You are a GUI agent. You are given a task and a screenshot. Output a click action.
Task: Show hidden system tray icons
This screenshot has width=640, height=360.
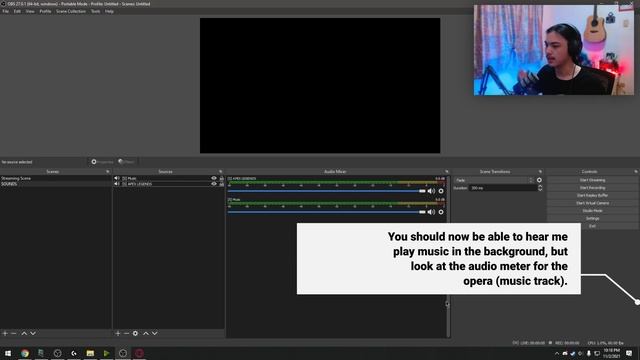coord(556,353)
